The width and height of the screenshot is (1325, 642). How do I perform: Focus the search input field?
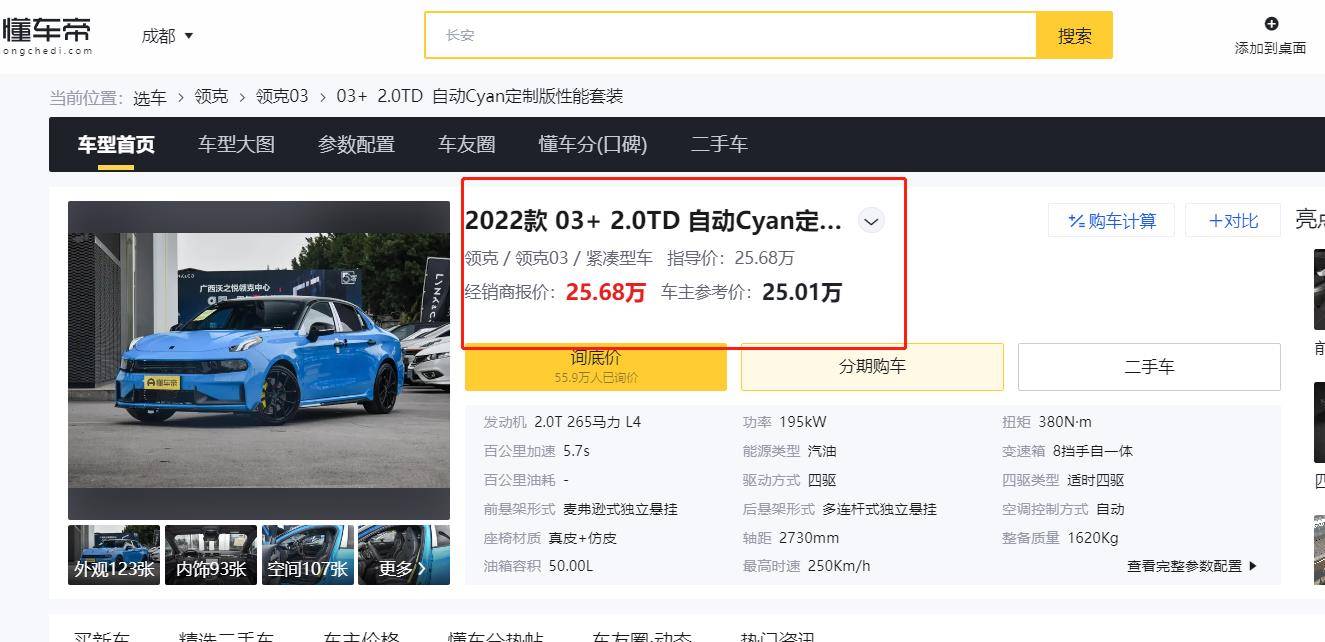[730, 35]
